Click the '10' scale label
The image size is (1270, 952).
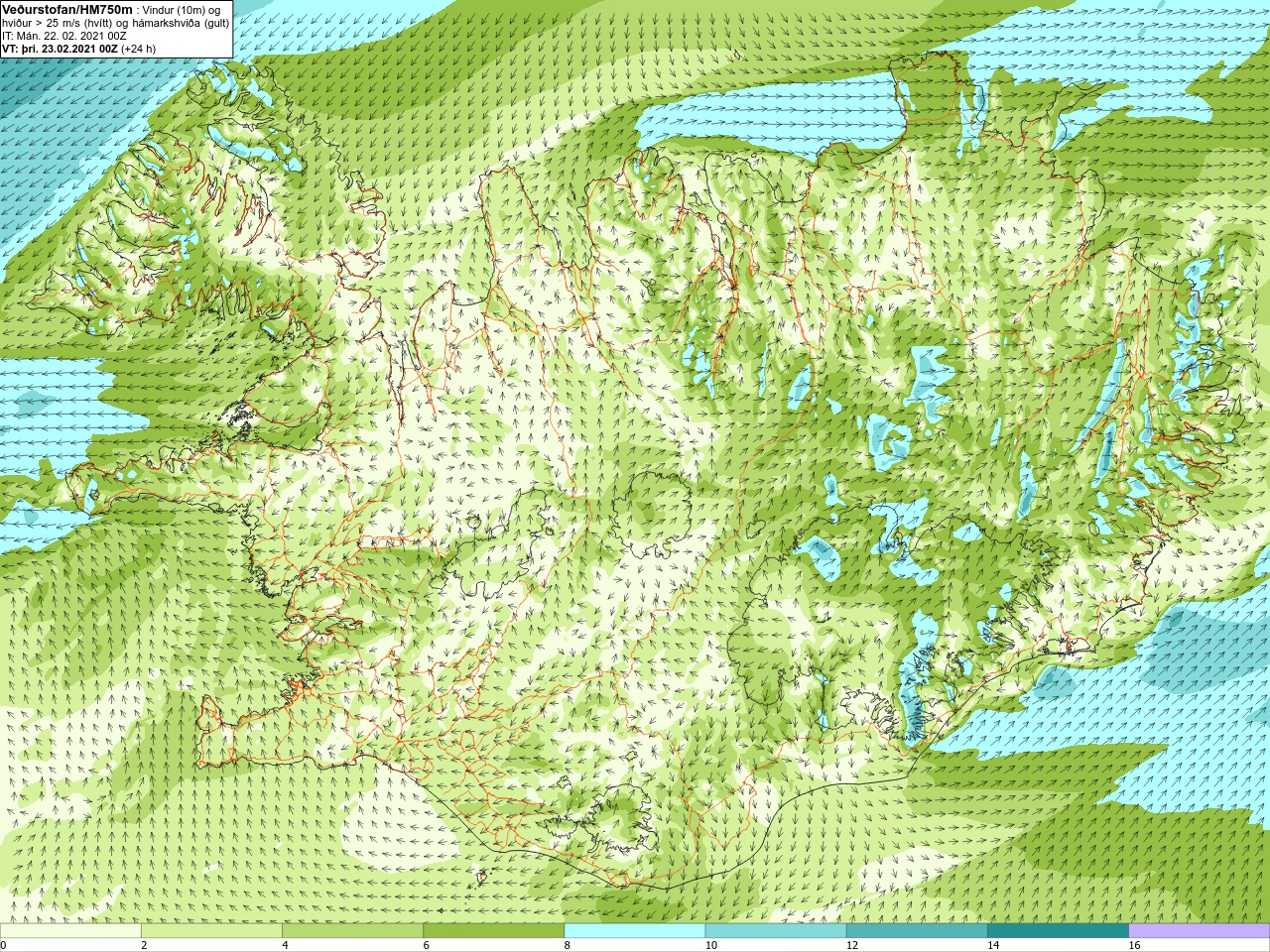point(710,945)
